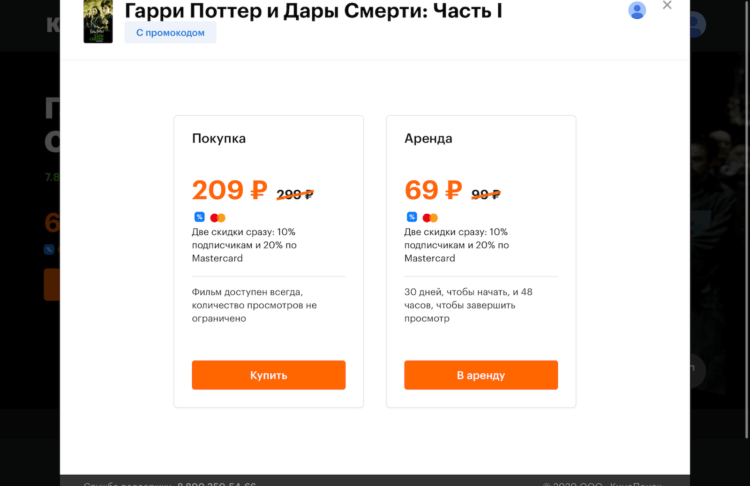Viewport: 750px width, 486px height.
Task: Click the Mastercard logo under rental price
Action: pyautogui.click(x=430, y=218)
